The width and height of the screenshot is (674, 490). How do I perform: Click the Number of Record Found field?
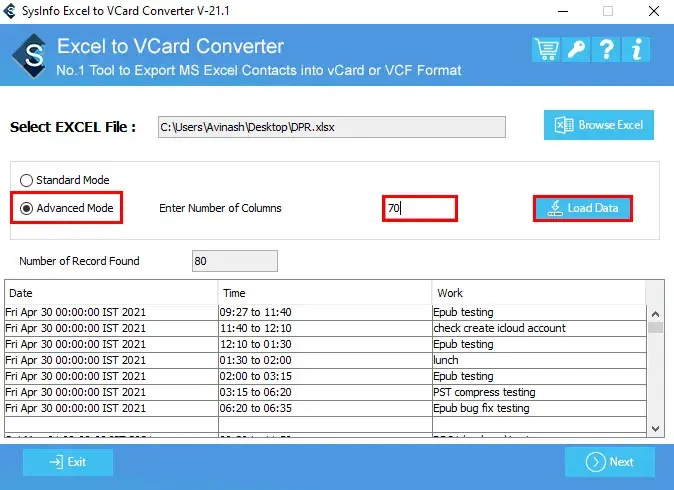pos(235,261)
